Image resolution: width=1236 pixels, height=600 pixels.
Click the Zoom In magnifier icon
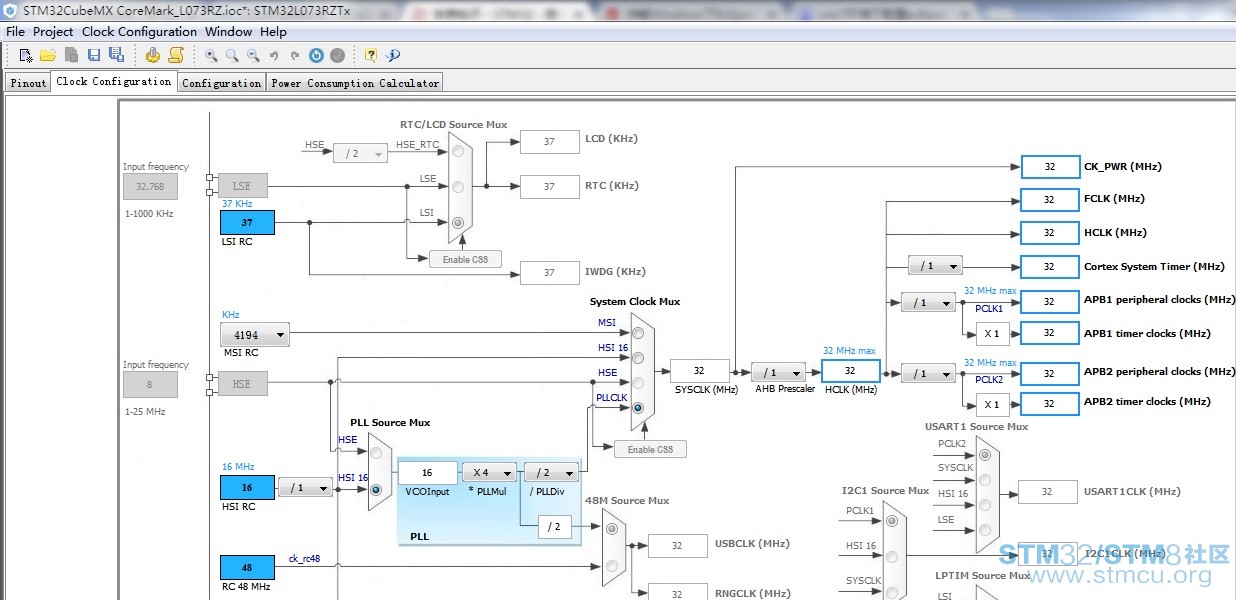[x=211, y=56]
